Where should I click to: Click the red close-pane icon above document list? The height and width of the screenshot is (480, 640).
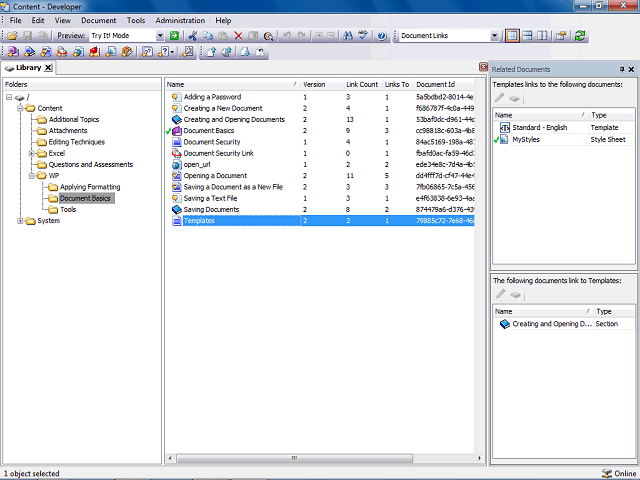(483, 67)
